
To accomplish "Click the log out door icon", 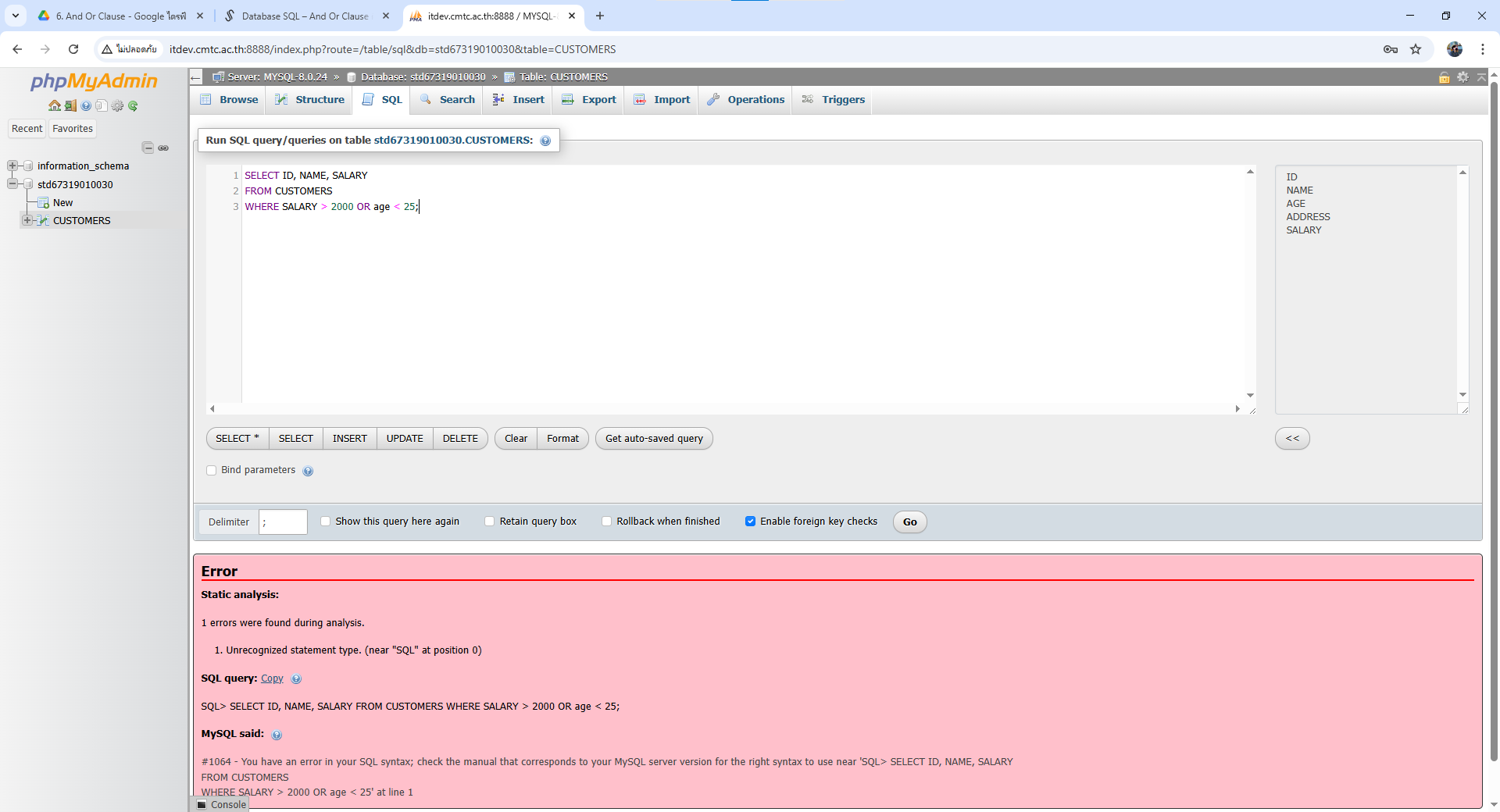I will coord(70,106).
